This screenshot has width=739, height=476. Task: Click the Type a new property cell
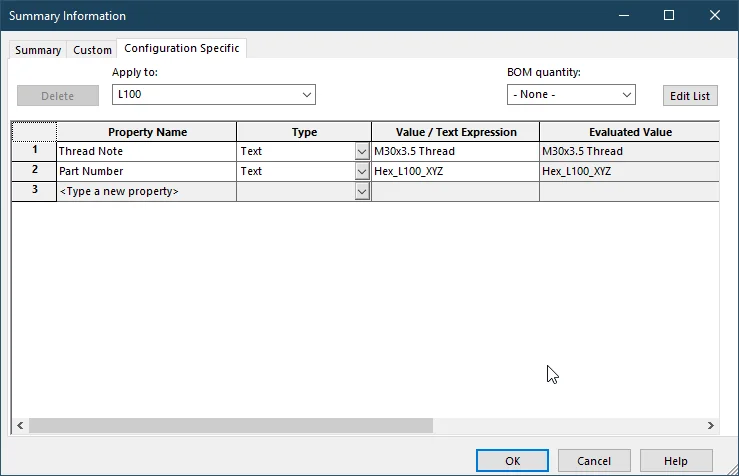(x=146, y=191)
